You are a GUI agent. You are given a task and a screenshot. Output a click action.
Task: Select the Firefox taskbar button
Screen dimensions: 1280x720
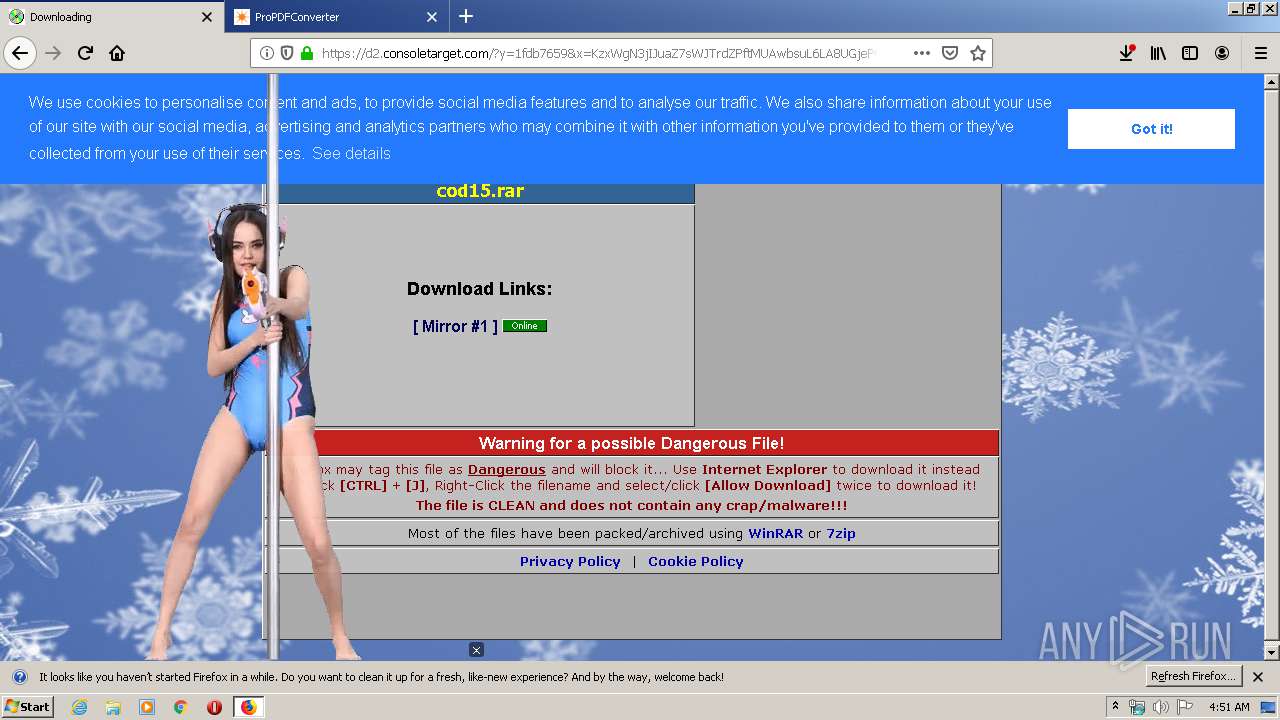coord(248,707)
